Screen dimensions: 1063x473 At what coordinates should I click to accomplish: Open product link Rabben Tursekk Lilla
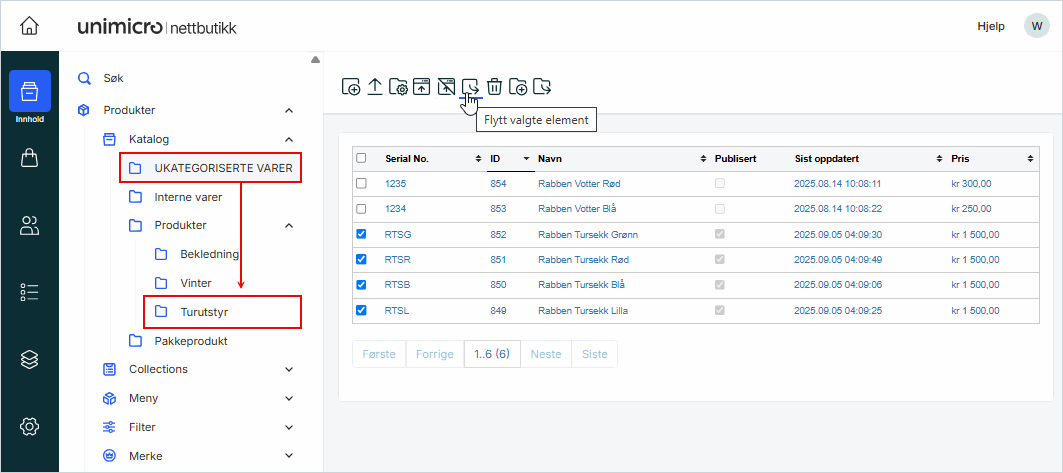pyautogui.click(x=587, y=311)
